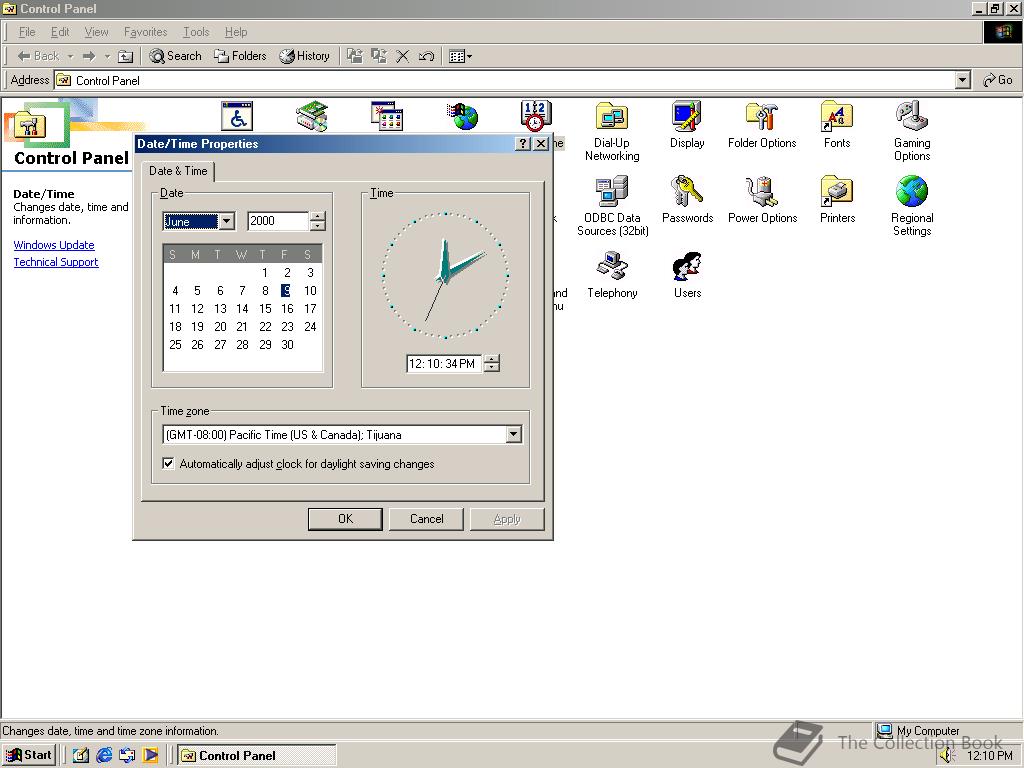Click the Go button
Image resolution: width=1024 pixels, height=768 pixels.
(998, 80)
